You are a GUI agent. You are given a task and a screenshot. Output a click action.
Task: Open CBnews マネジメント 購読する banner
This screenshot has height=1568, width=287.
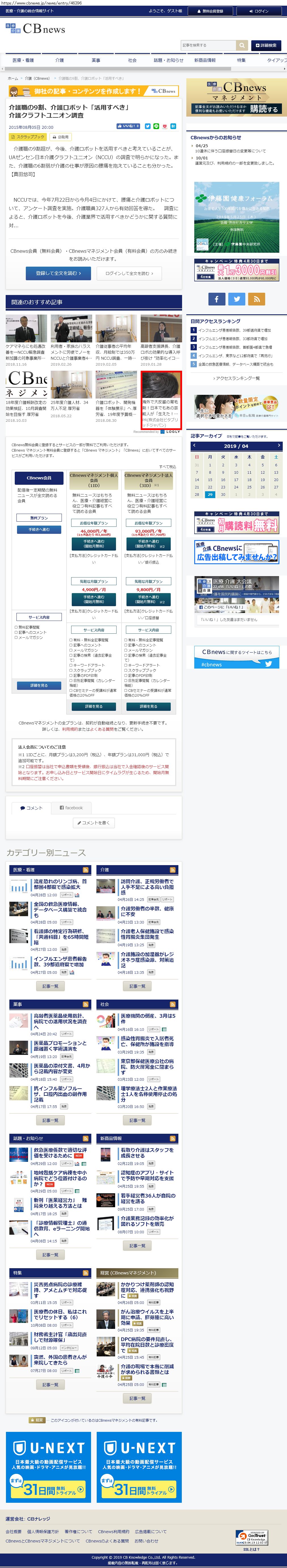point(237,97)
